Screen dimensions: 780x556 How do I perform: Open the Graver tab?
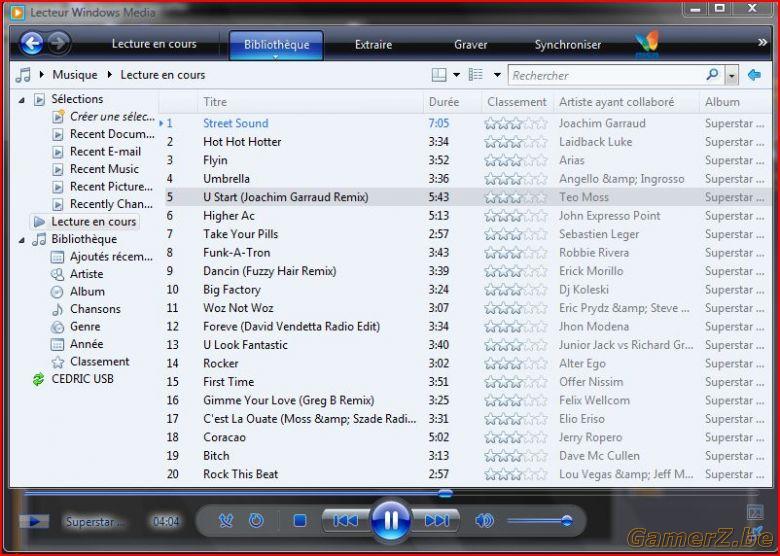click(470, 44)
